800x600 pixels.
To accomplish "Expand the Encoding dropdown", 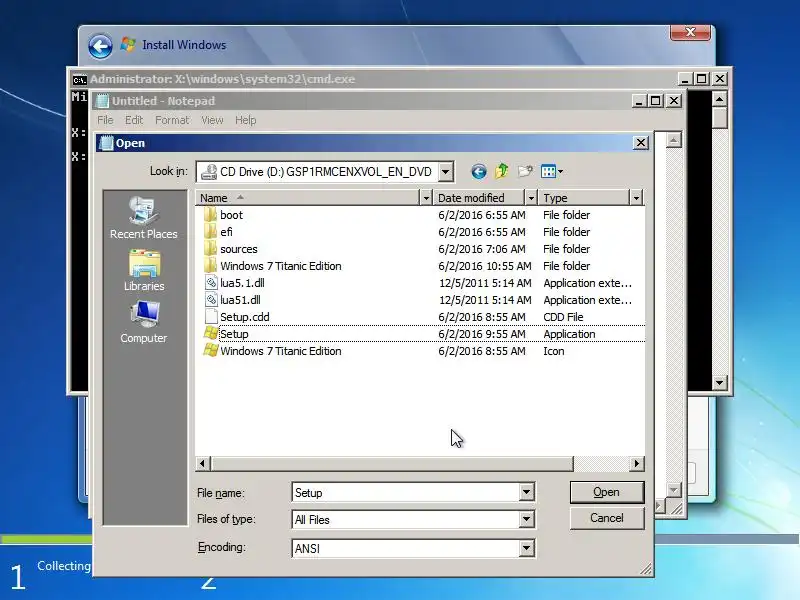I will click(527, 548).
